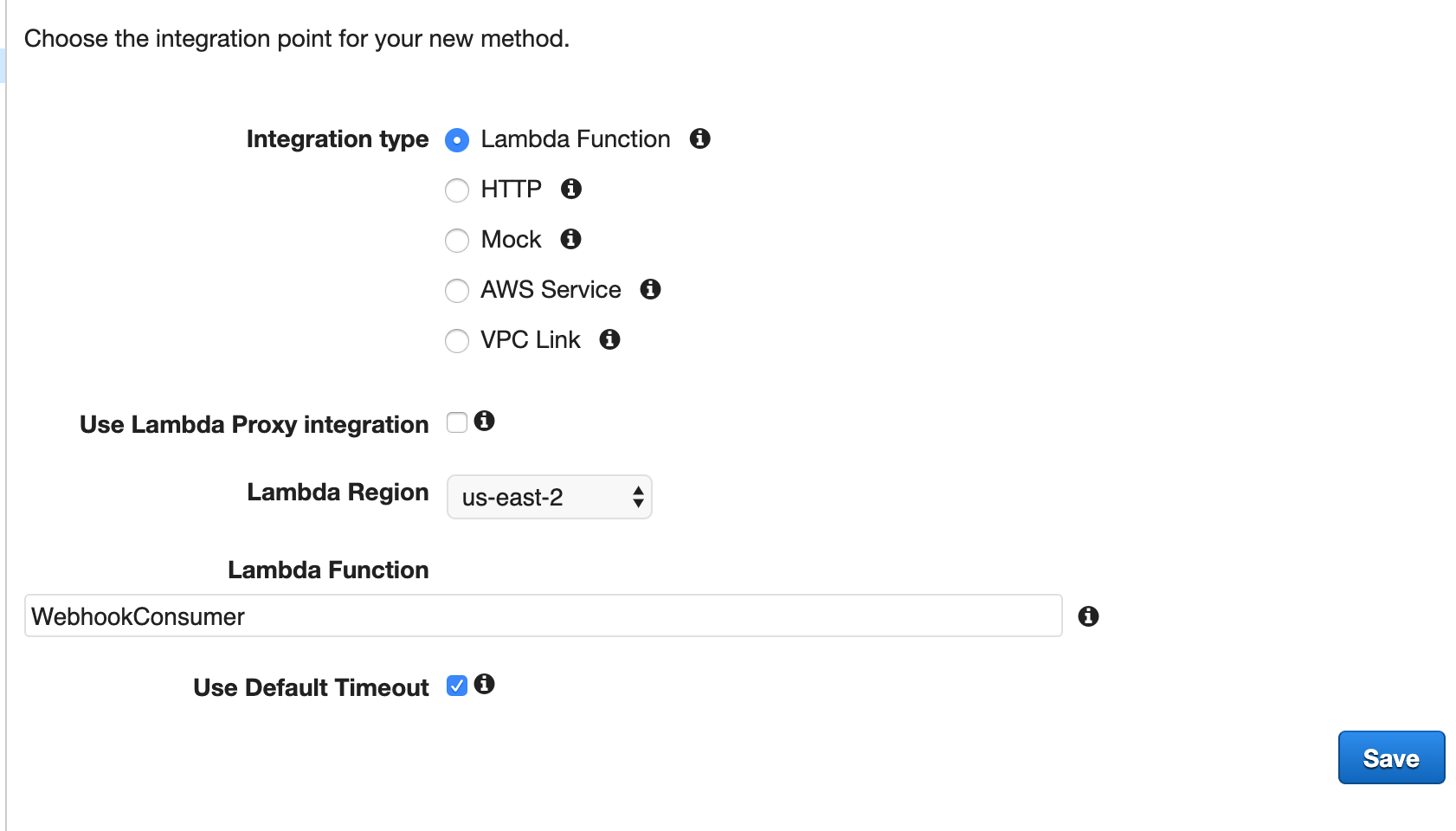Enable Use Lambda Proxy integration checkbox
Screen dimensions: 1456x831
(457, 422)
